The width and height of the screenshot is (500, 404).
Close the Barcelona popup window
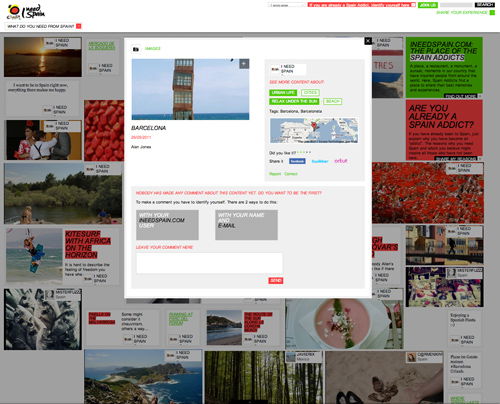(x=368, y=41)
